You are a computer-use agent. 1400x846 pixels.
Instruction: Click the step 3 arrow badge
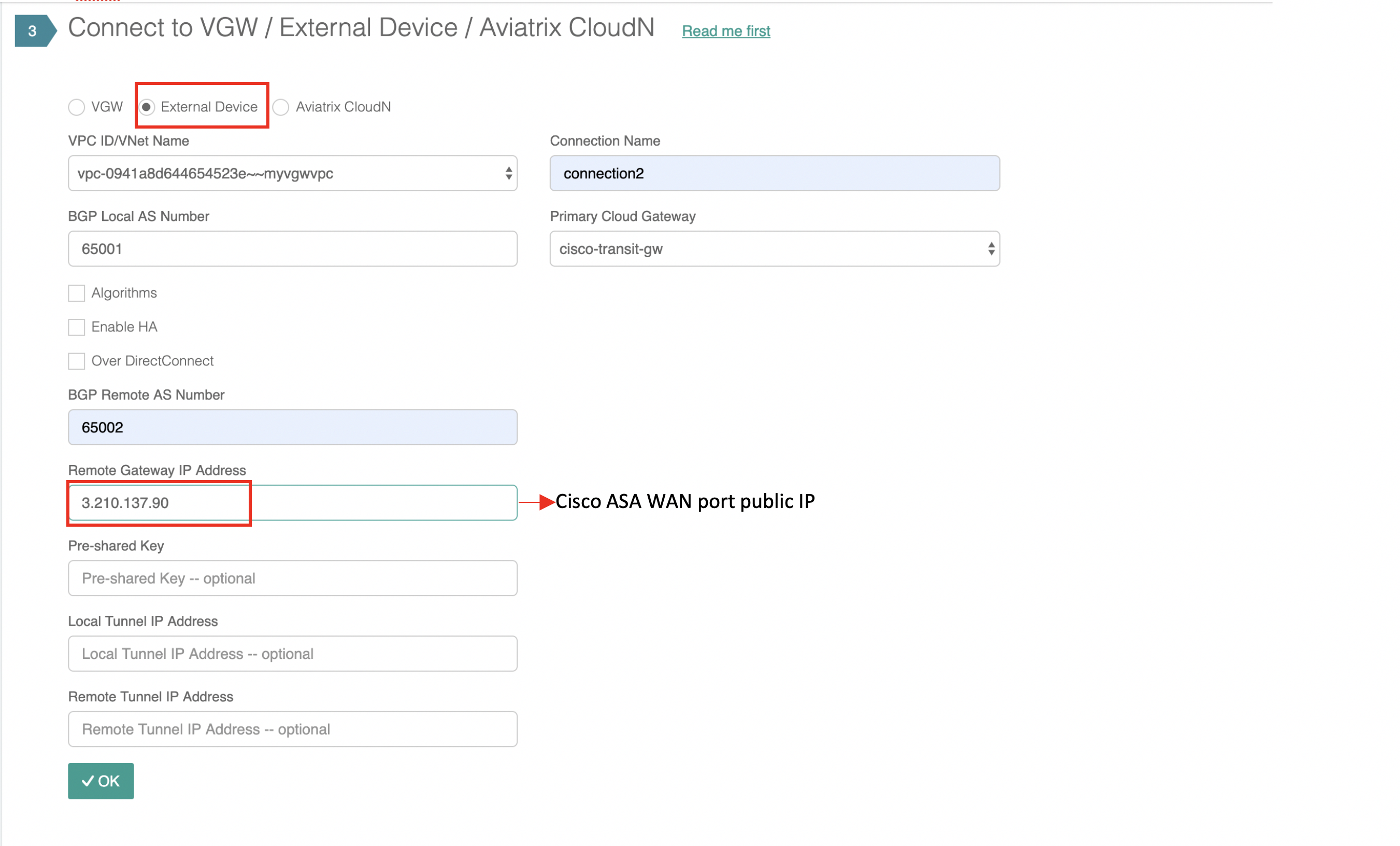[34, 31]
